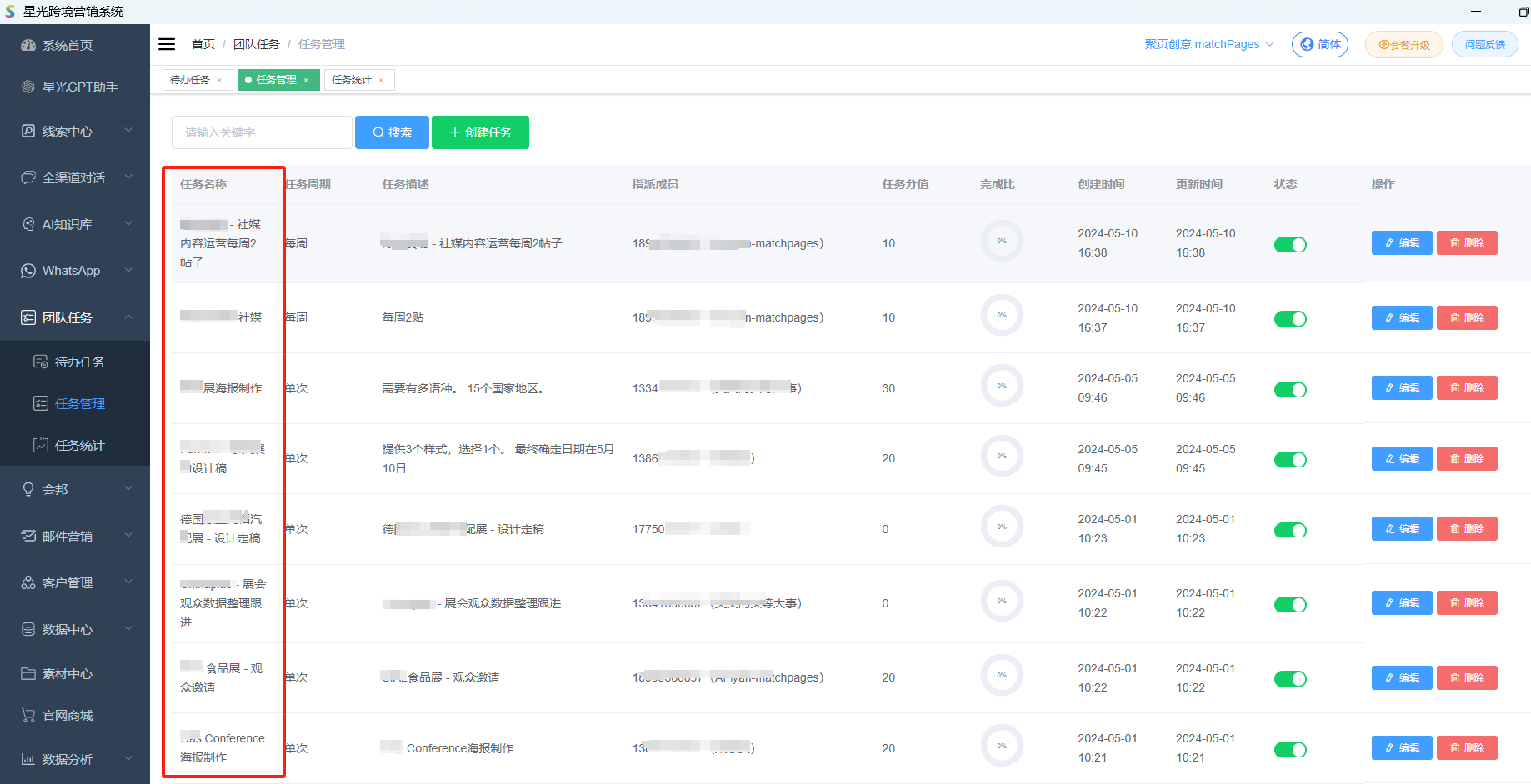Toggle status switch for 食品展观众邀请 task
The height and width of the screenshot is (784, 1531).
coord(1290,678)
